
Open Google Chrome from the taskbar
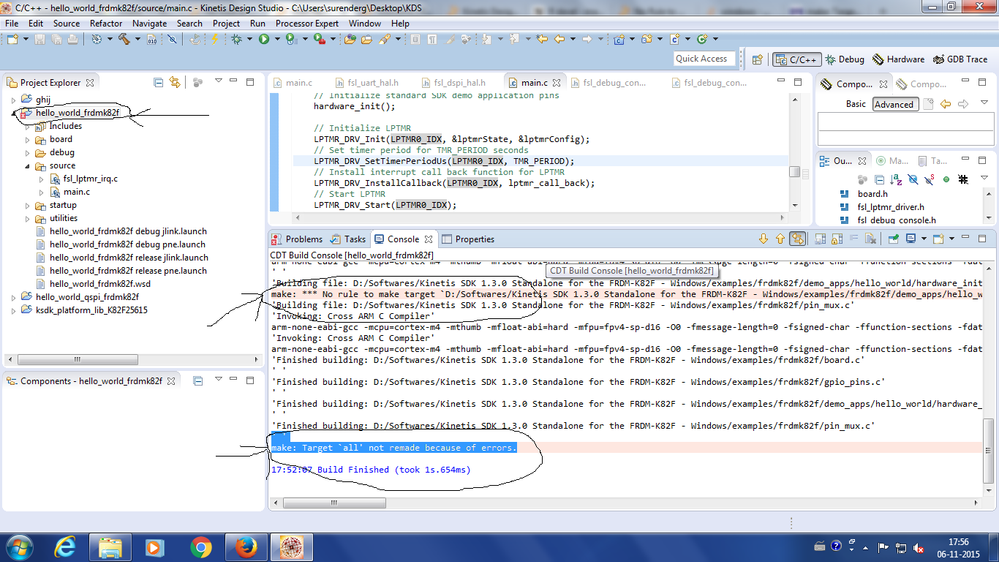click(201, 547)
